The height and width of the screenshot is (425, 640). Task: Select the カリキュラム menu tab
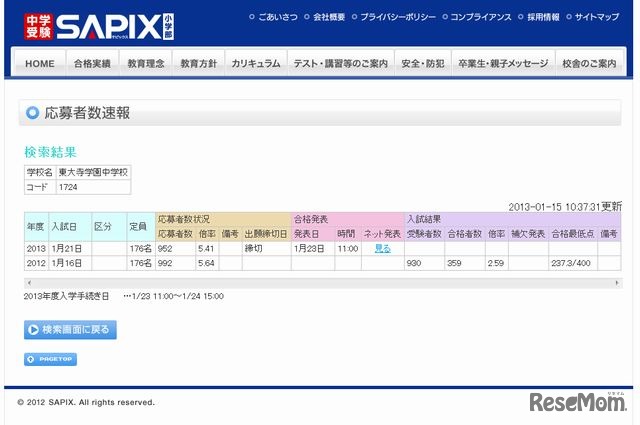click(x=256, y=63)
